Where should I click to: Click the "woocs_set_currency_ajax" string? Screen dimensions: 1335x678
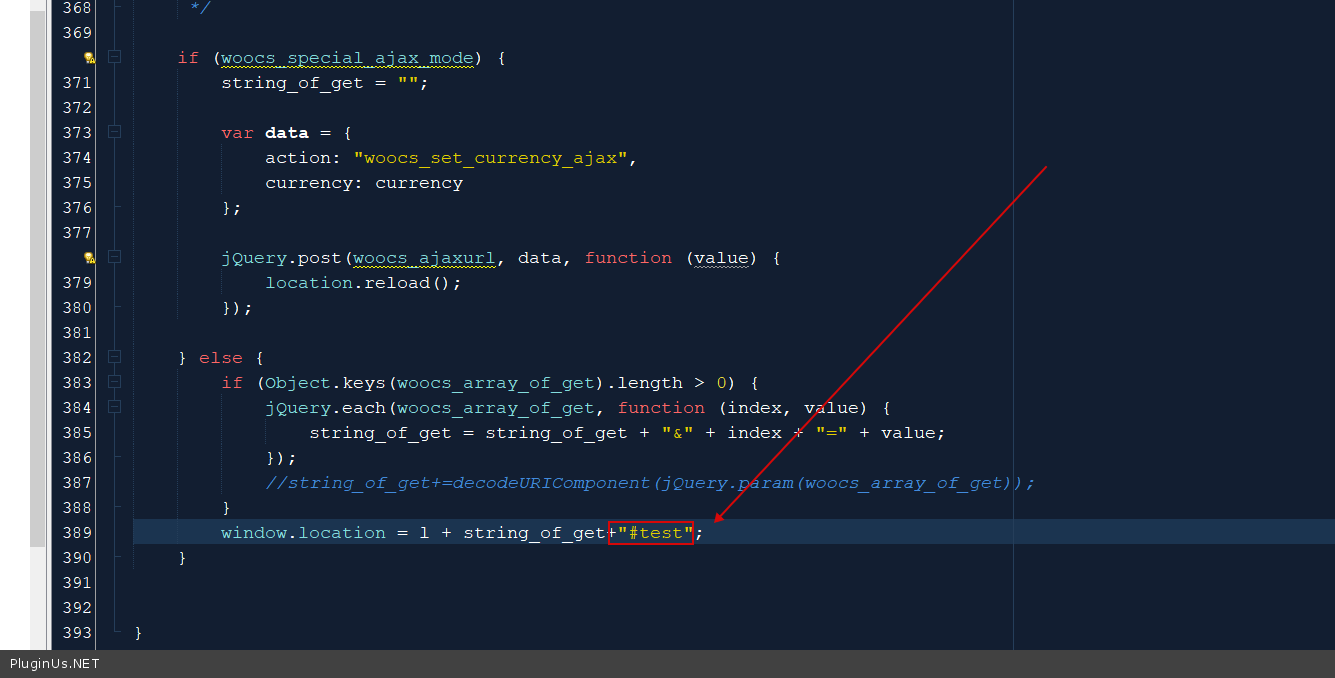click(491, 158)
